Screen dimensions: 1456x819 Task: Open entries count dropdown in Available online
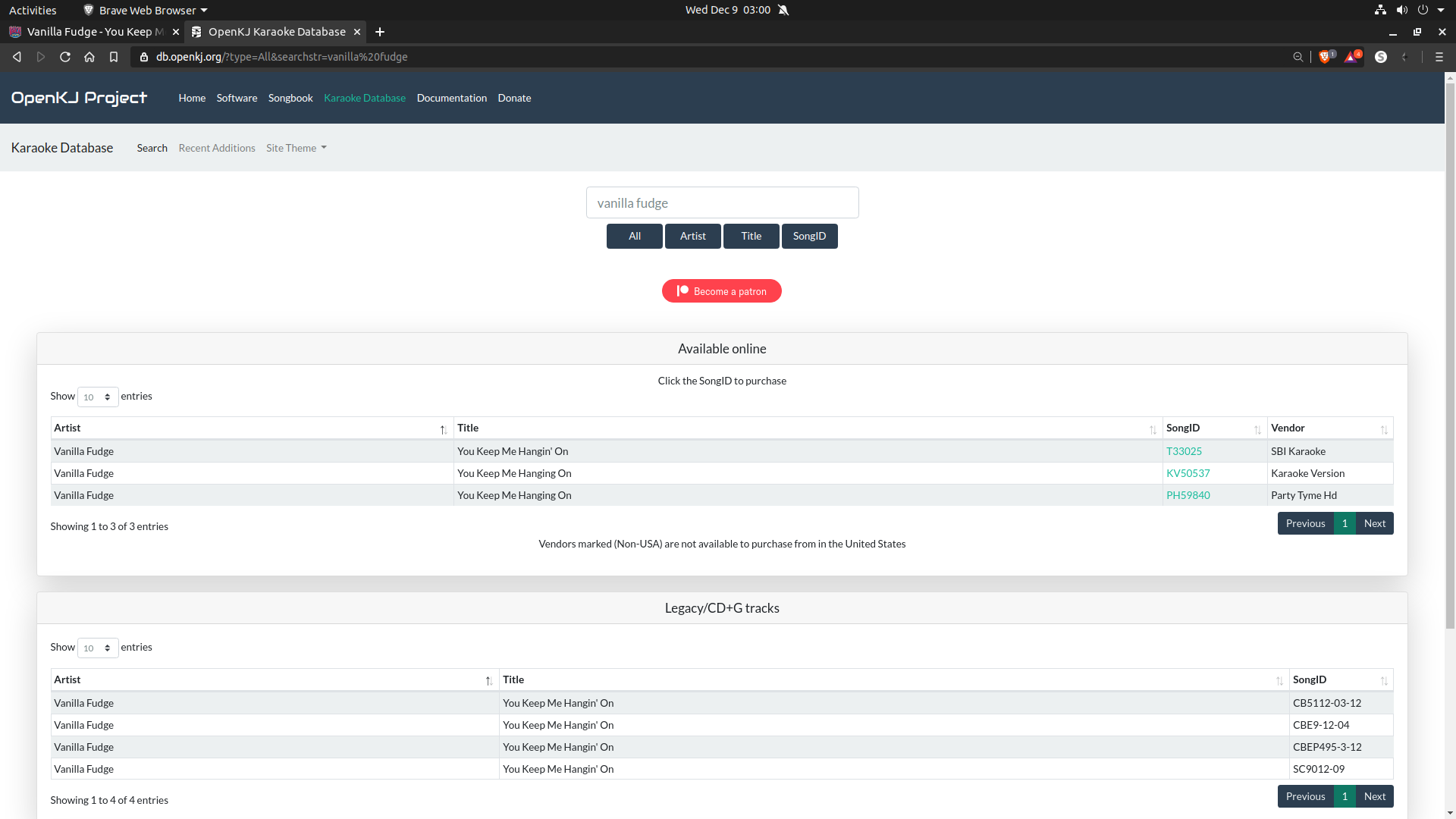[x=98, y=397]
